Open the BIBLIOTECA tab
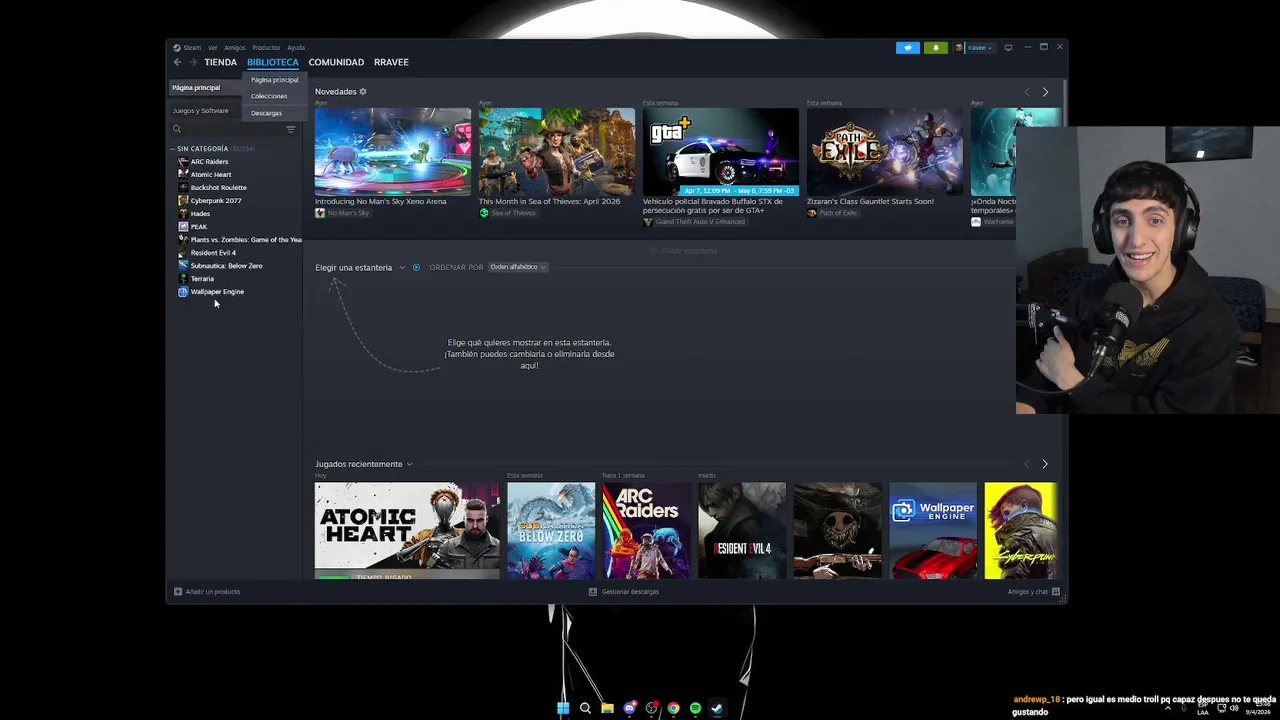The height and width of the screenshot is (720, 1280). (x=272, y=62)
